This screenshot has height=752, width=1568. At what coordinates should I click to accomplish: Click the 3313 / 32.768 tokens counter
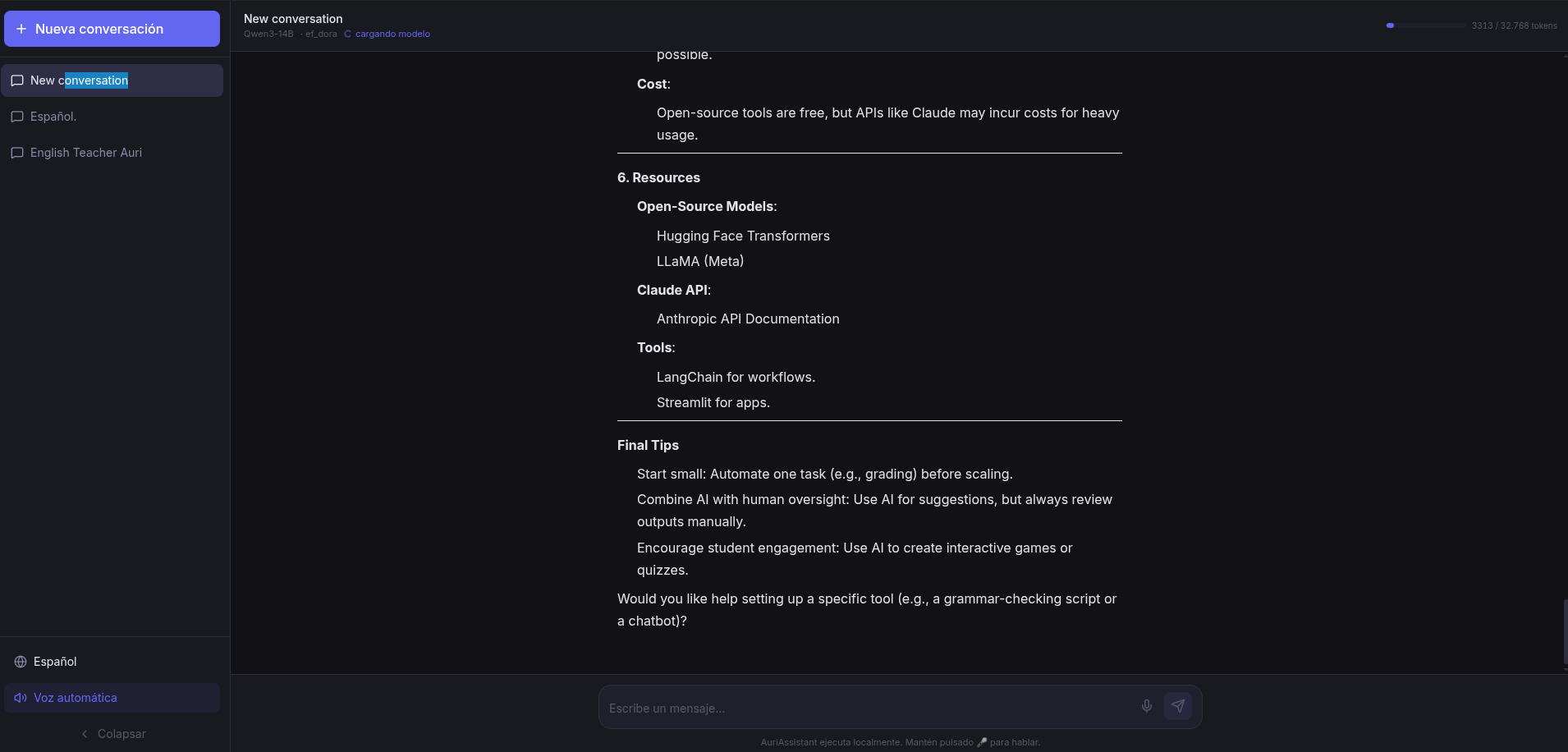1514,25
